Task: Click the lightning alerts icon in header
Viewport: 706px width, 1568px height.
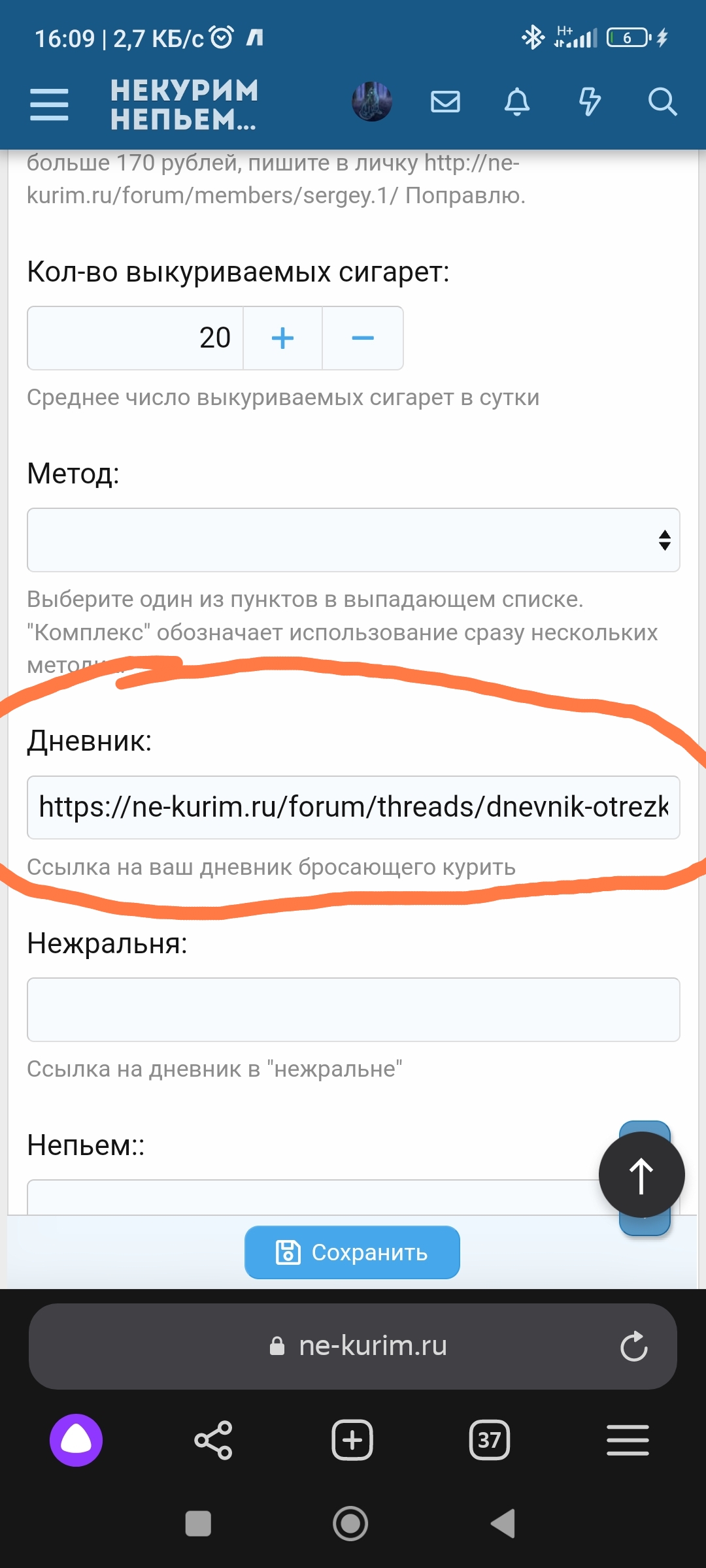Action: coord(590,102)
